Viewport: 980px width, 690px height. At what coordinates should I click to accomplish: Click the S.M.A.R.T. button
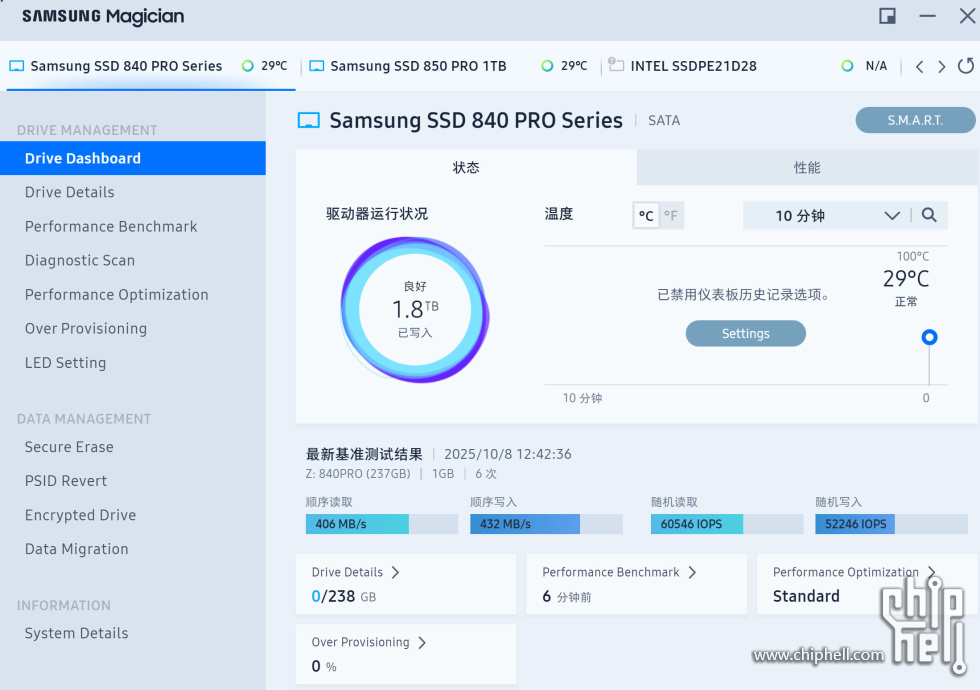tap(915, 120)
